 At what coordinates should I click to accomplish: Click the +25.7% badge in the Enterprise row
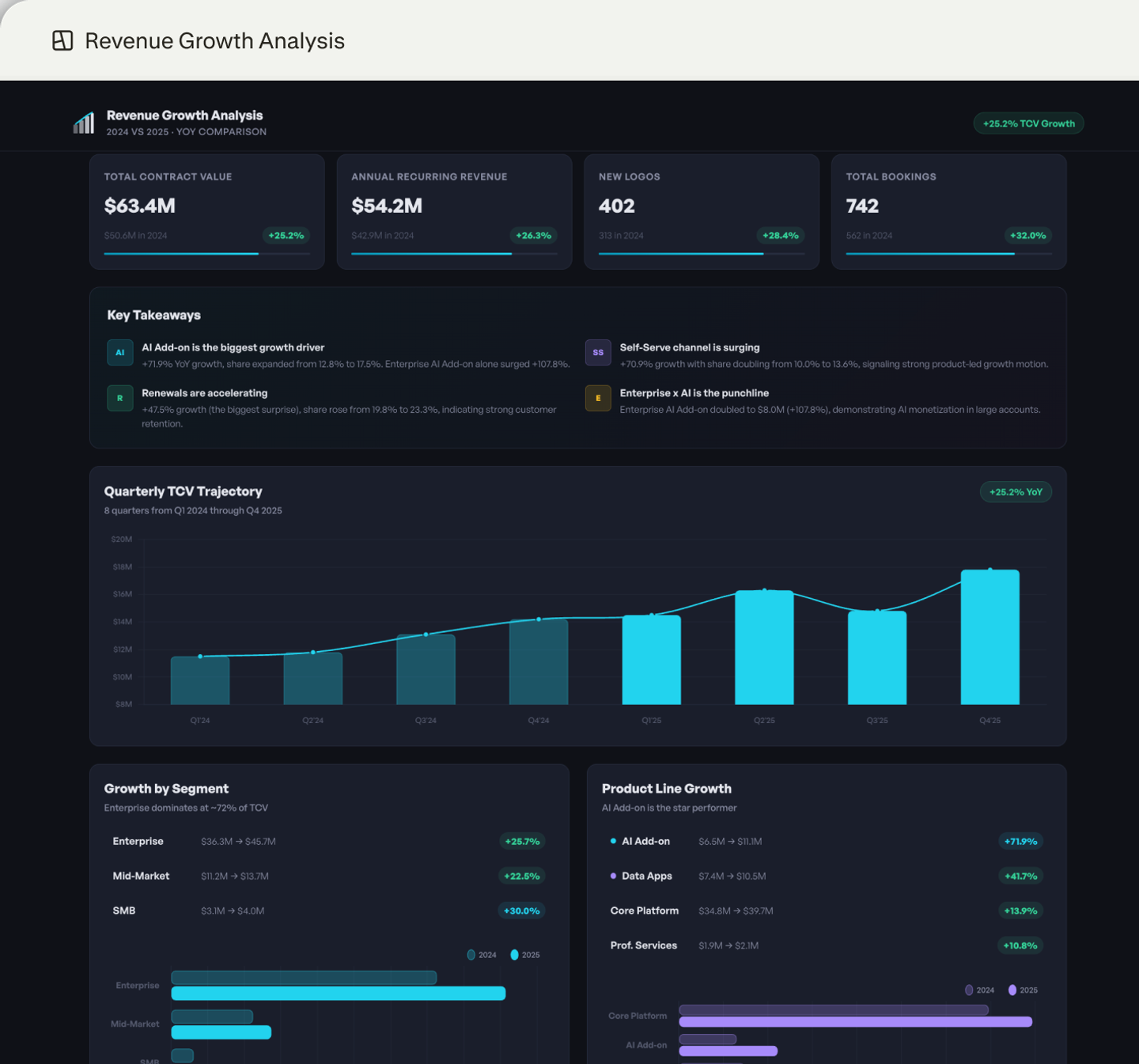(x=522, y=842)
